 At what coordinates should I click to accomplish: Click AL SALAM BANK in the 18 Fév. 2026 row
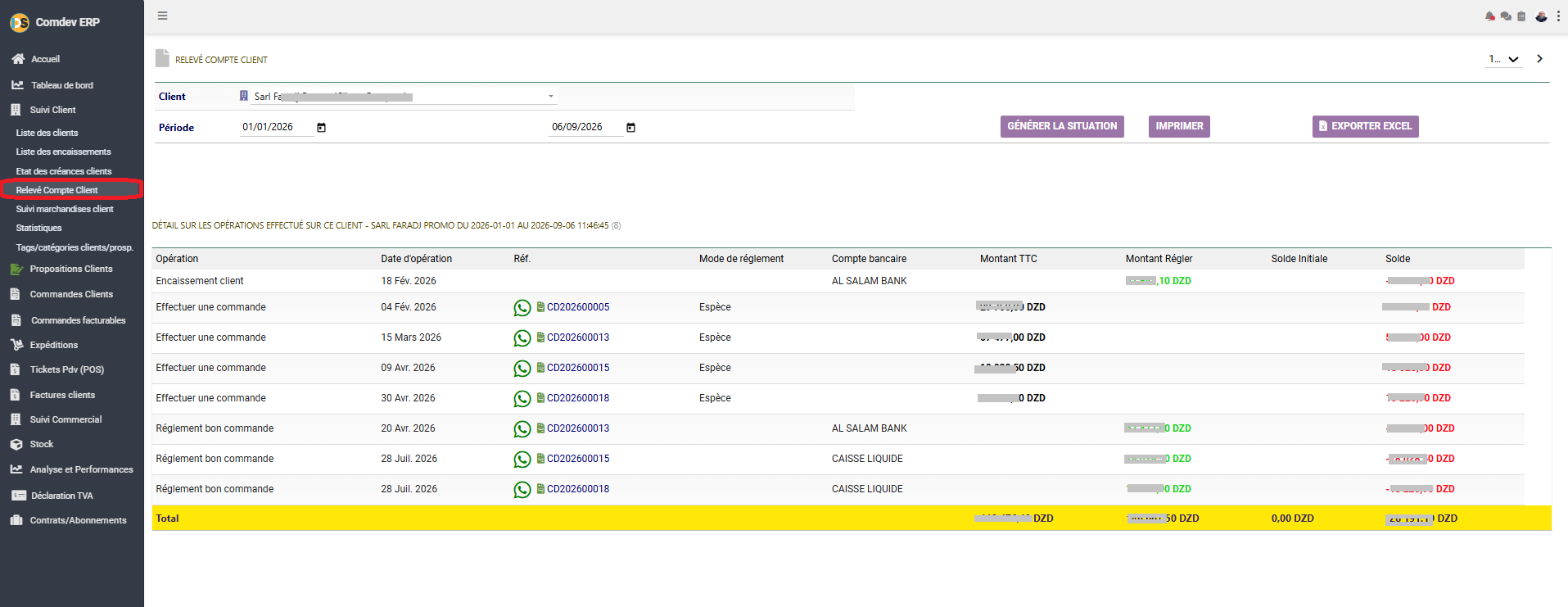870,281
